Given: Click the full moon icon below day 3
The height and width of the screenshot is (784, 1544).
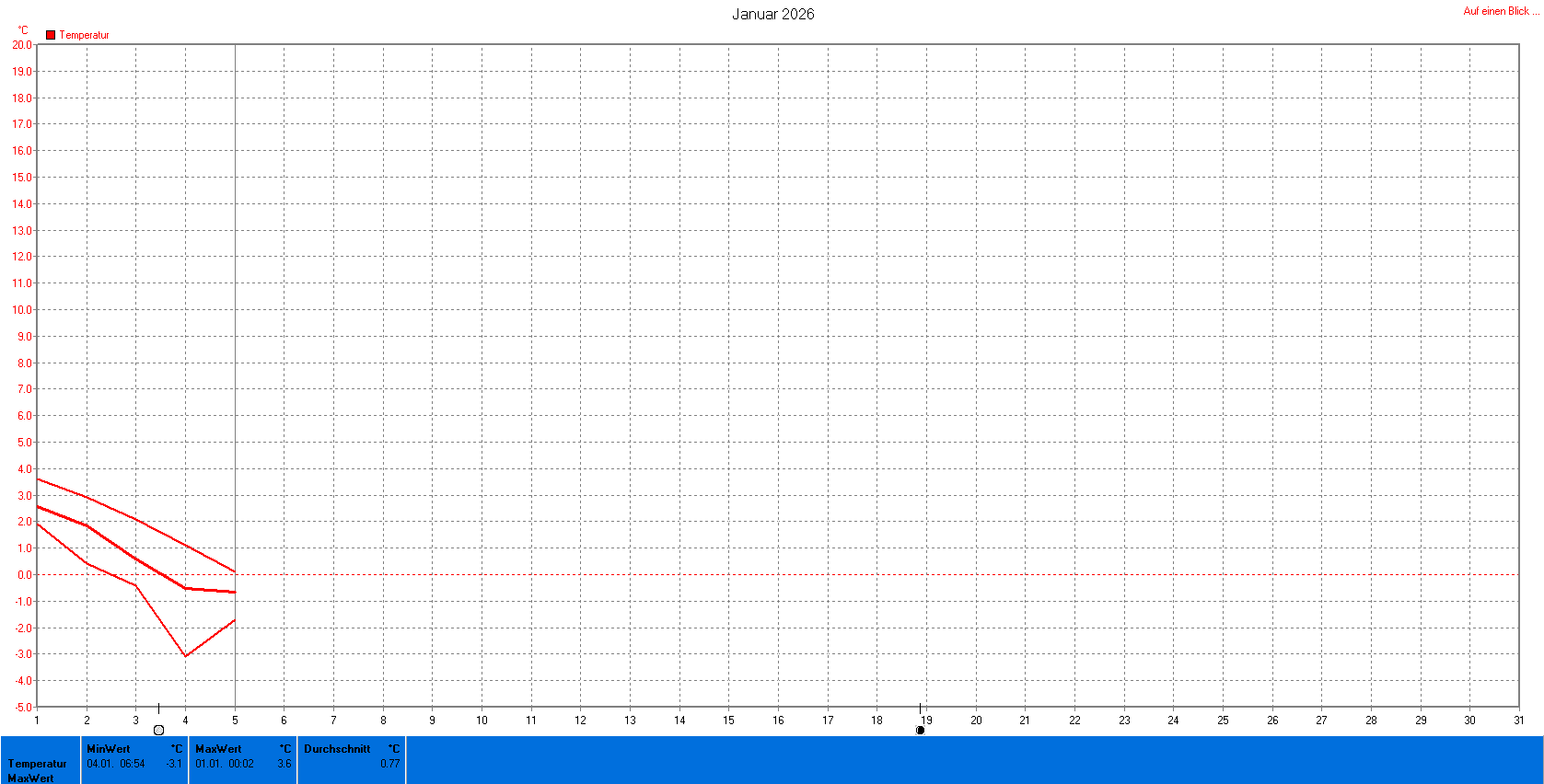Looking at the screenshot, I should 158,730.
